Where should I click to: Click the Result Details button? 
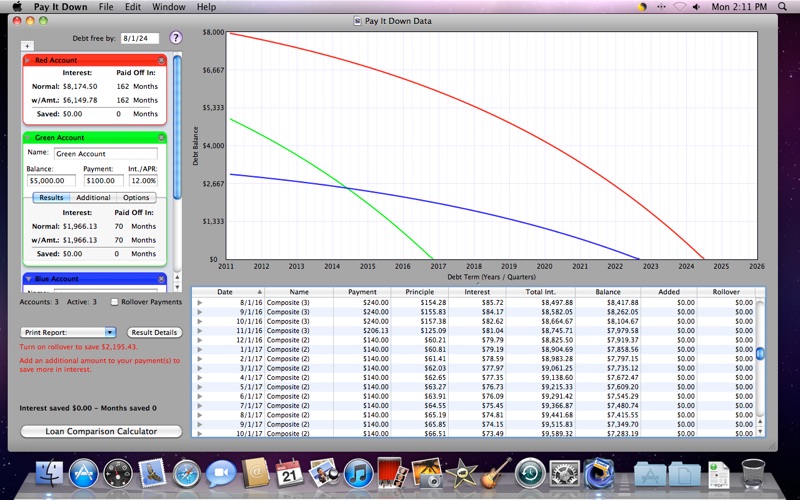(x=154, y=332)
